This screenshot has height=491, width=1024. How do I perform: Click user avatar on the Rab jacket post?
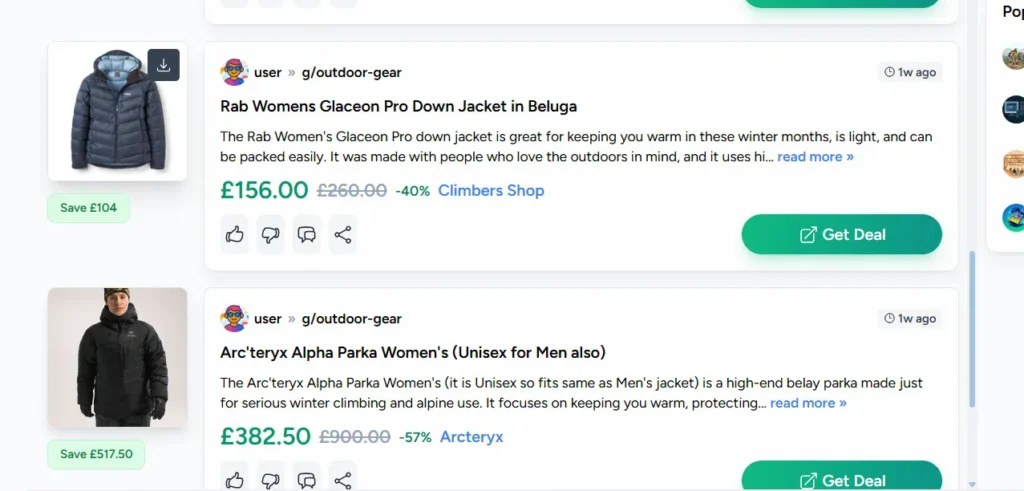coord(234,72)
